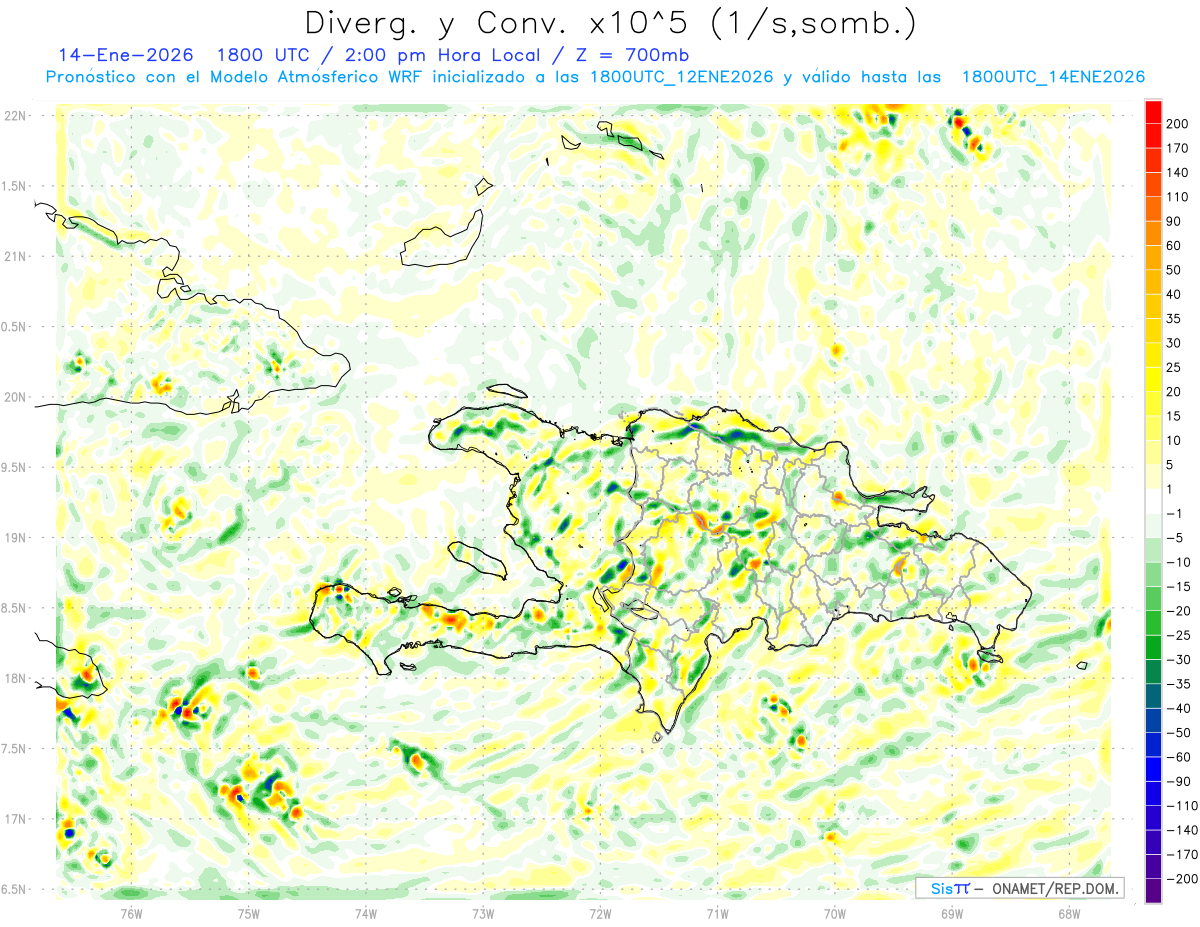This screenshot has width=1200, height=927.
Task: Click the colorbar value '60'
Action: tap(1175, 245)
